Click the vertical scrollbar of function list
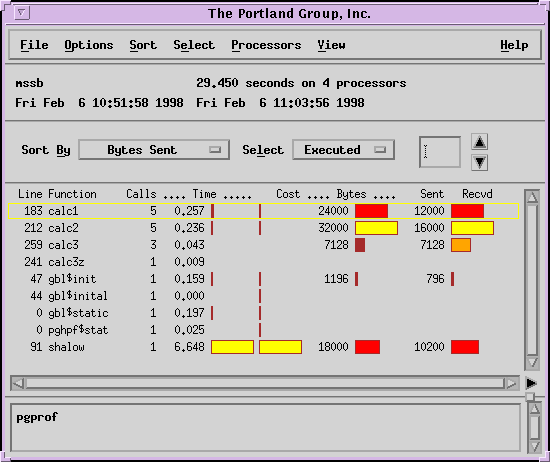Viewport: 550px width, 462px height. click(532, 280)
